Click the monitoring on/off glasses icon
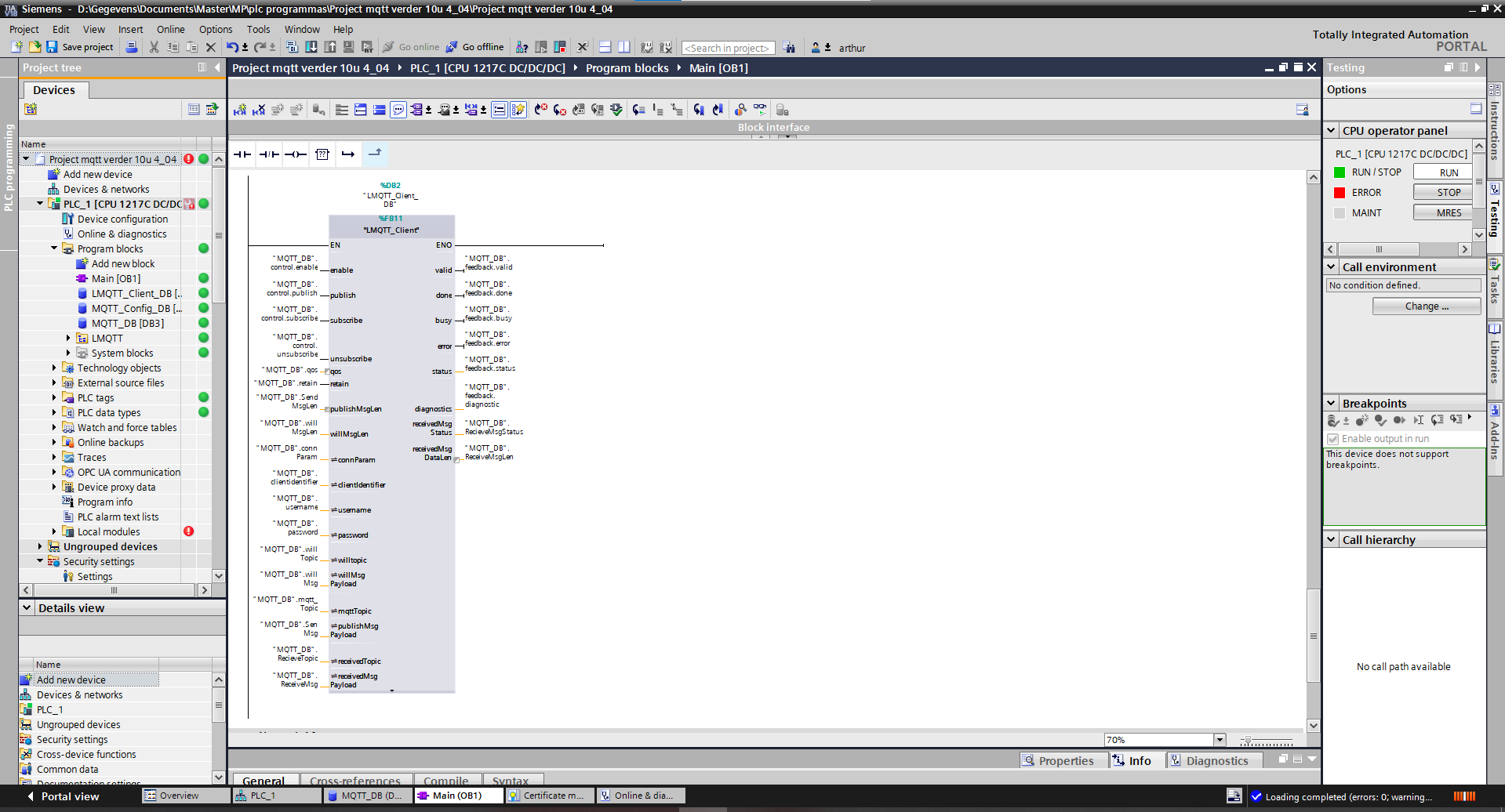The width and height of the screenshot is (1505, 812). click(760, 110)
